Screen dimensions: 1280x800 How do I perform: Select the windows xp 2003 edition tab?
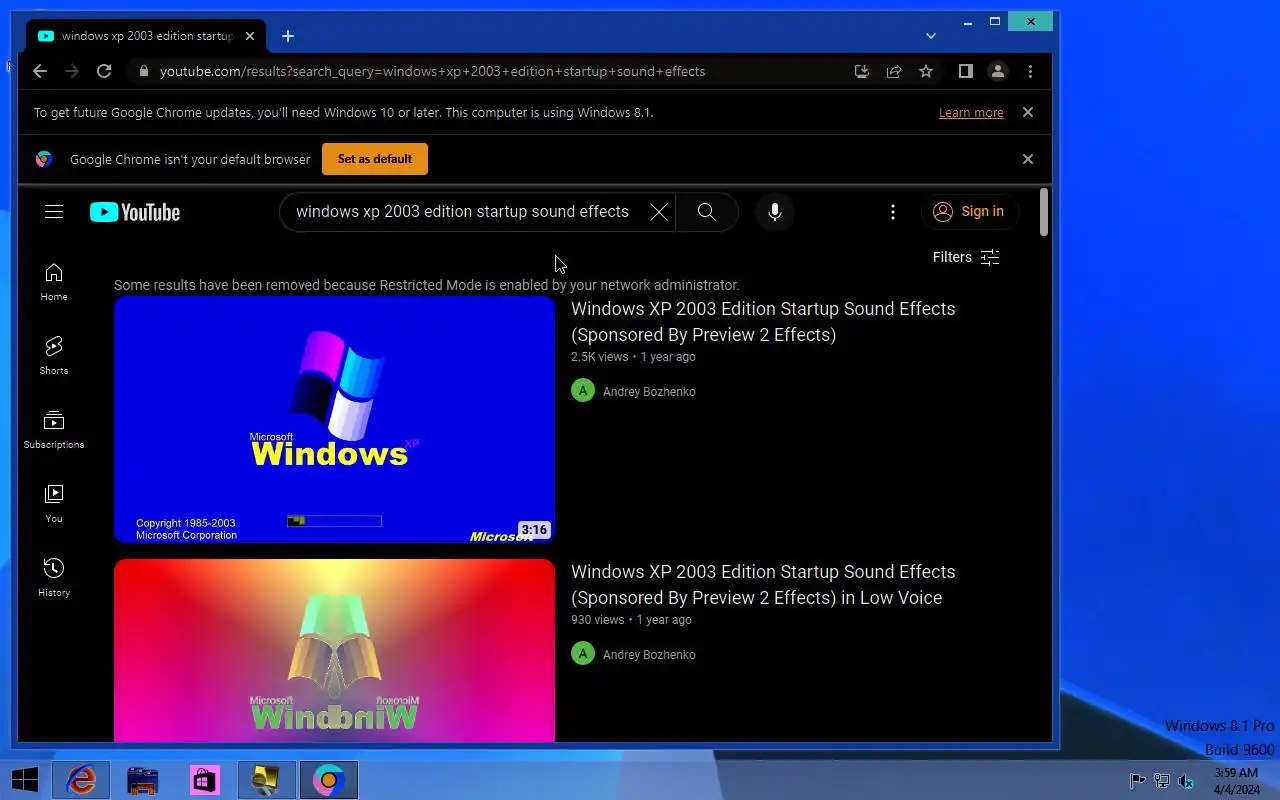pyautogui.click(x=147, y=36)
